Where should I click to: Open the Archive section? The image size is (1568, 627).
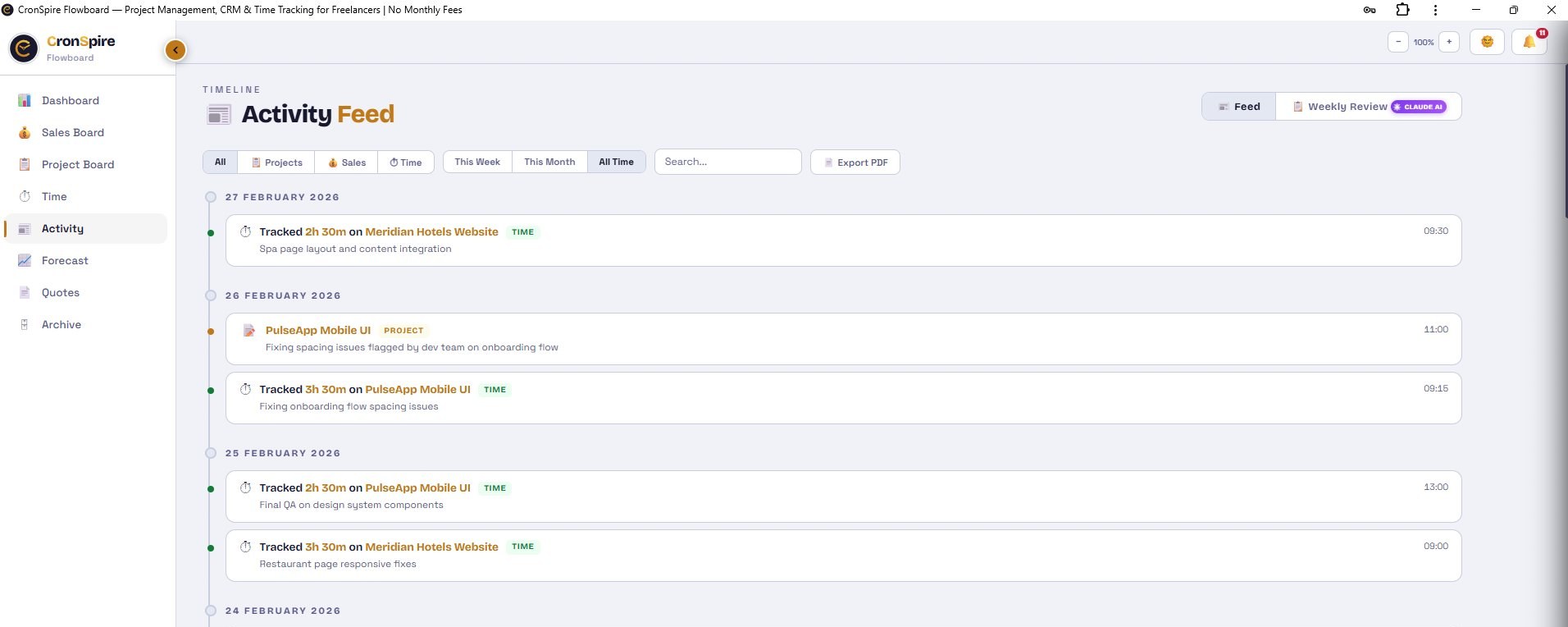click(x=85, y=324)
